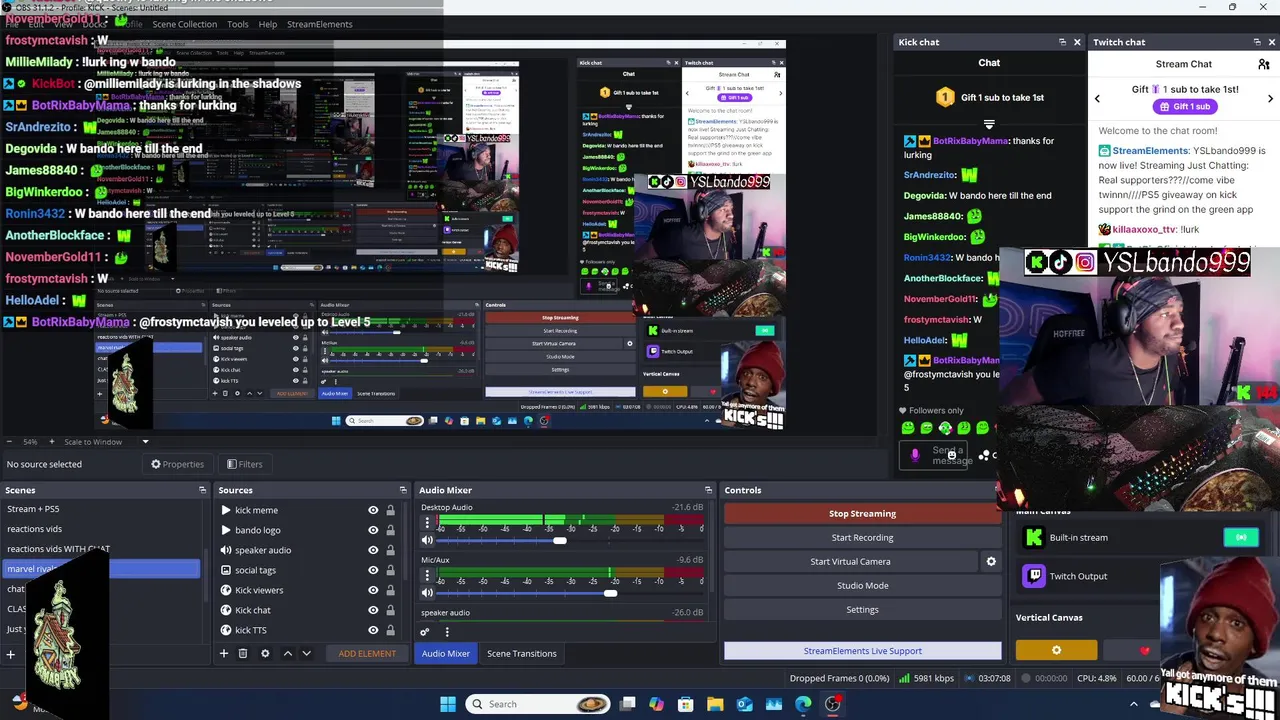This screenshot has width=1280, height=720.
Task: Open Twitch chat community users icon
Action: (x=1264, y=64)
